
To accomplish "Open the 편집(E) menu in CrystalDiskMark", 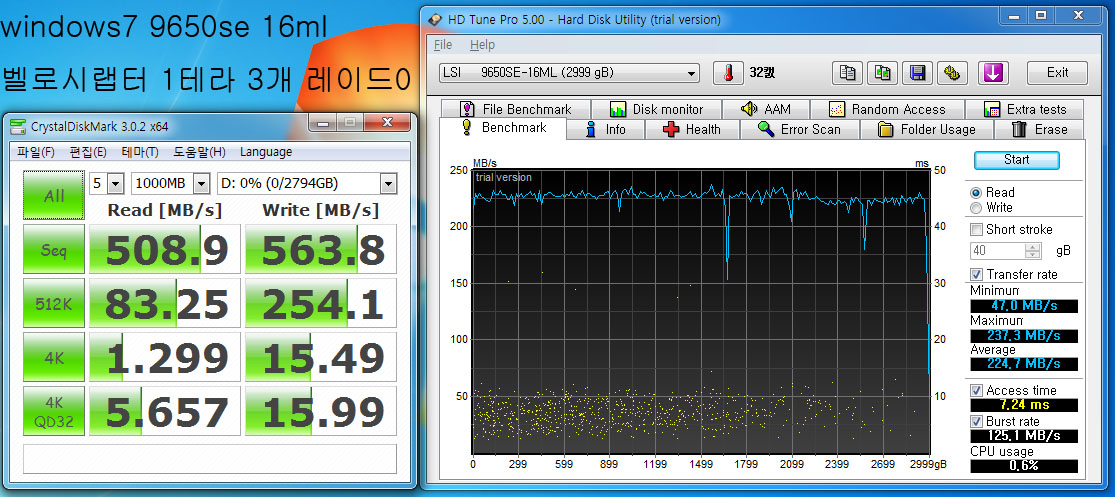I will 88,152.
